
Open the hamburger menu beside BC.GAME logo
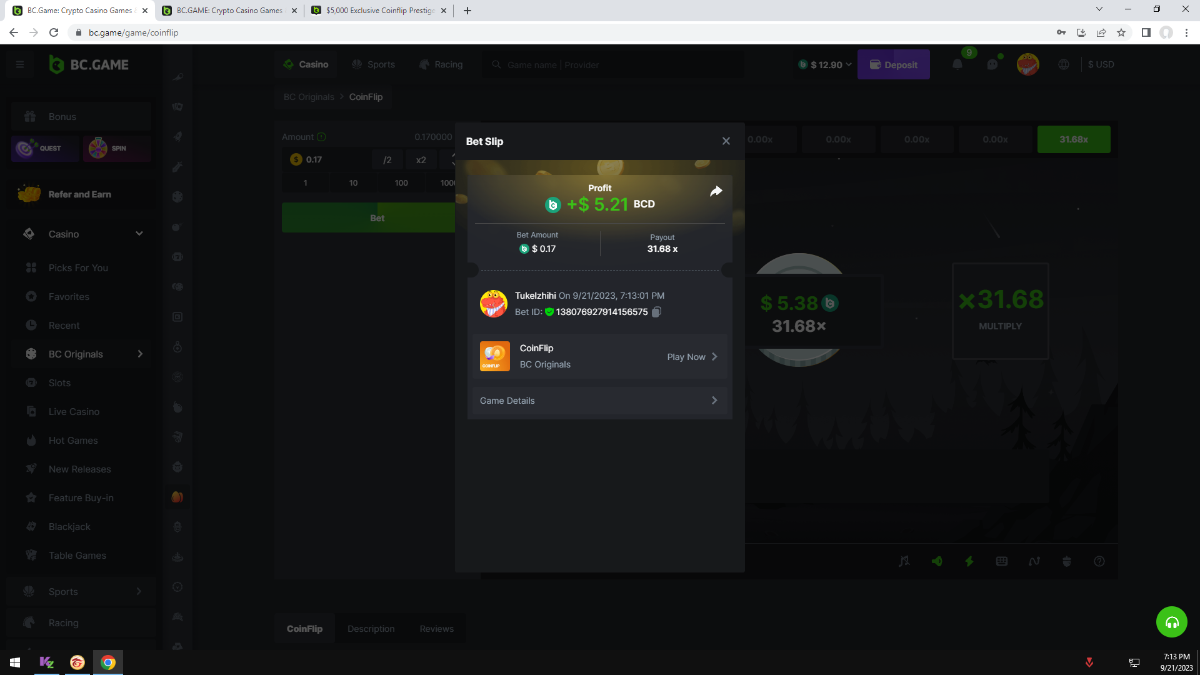(20, 64)
